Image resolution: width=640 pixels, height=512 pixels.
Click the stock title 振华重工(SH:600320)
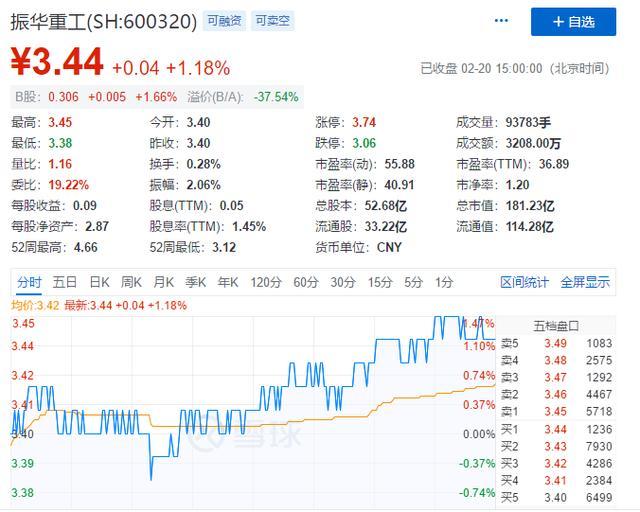pyautogui.click(x=104, y=21)
